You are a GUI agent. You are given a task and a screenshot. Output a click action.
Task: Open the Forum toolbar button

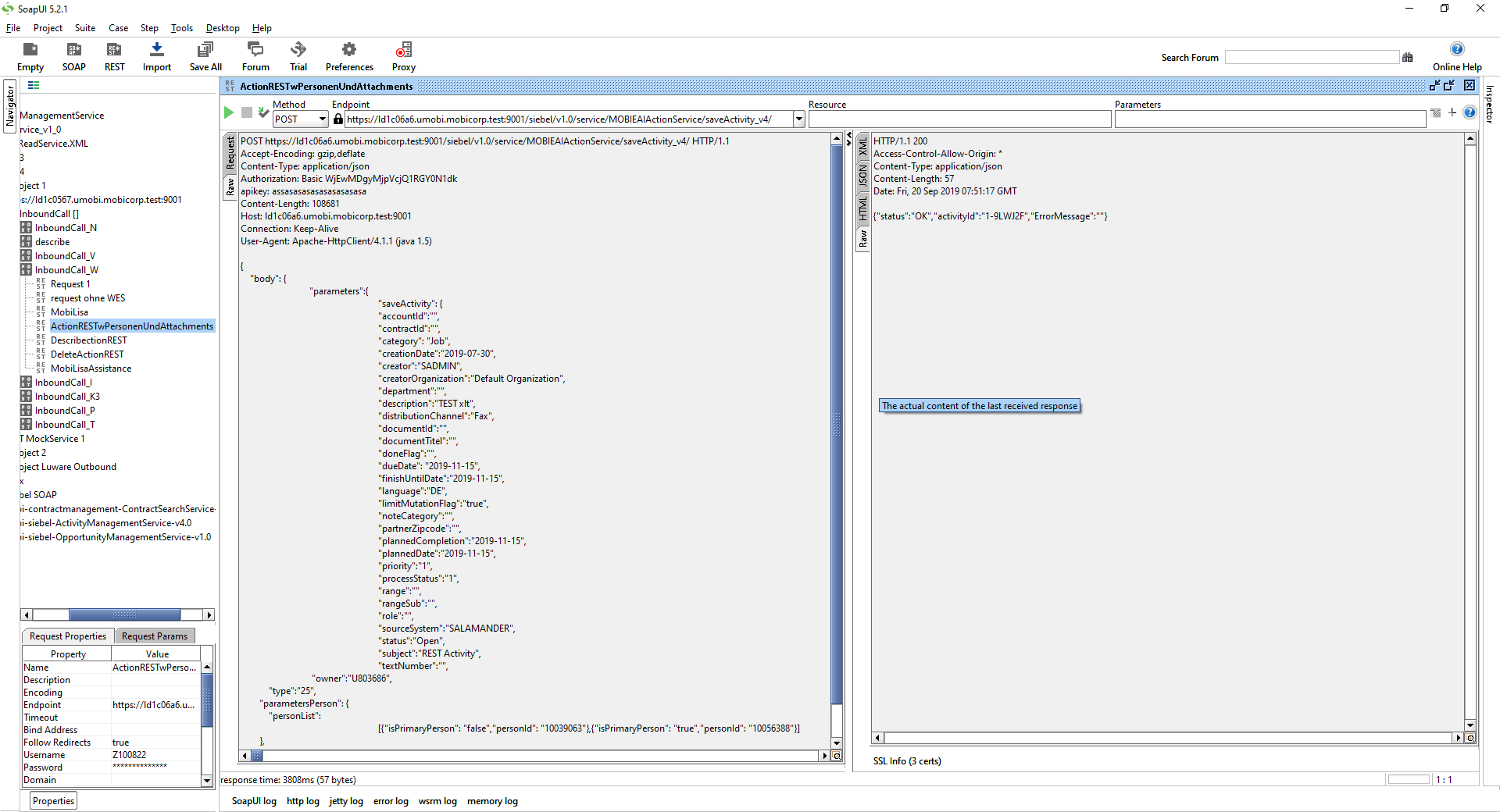tap(255, 57)
